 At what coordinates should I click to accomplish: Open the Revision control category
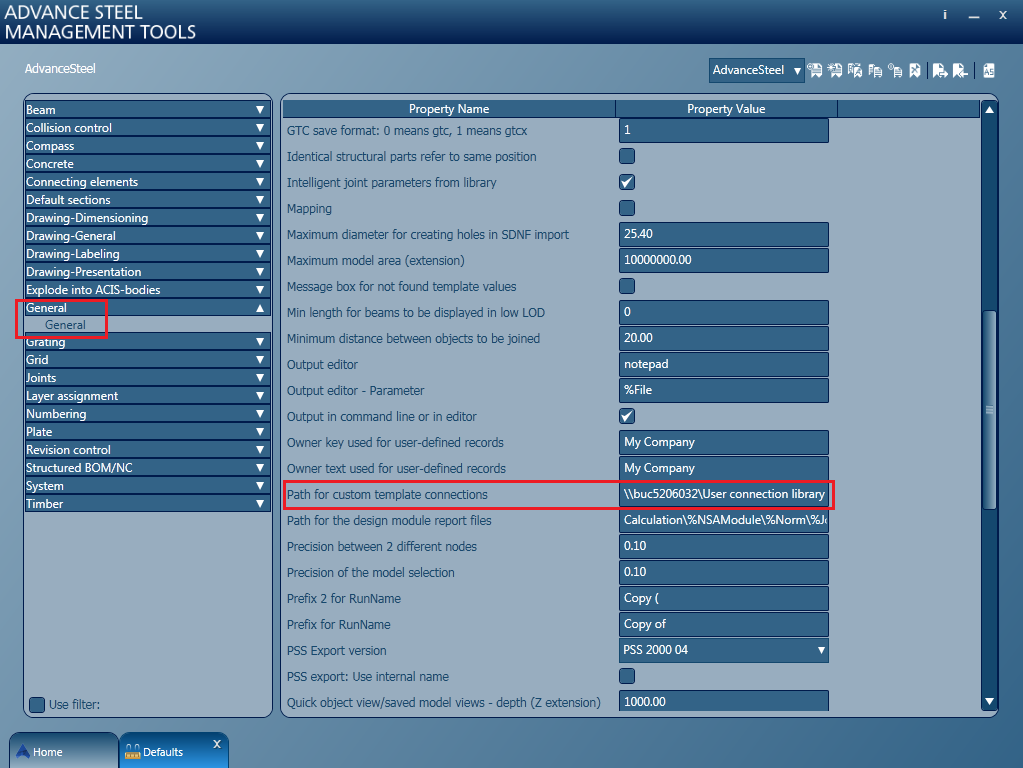pyautogui.click(x=147, y=450)
